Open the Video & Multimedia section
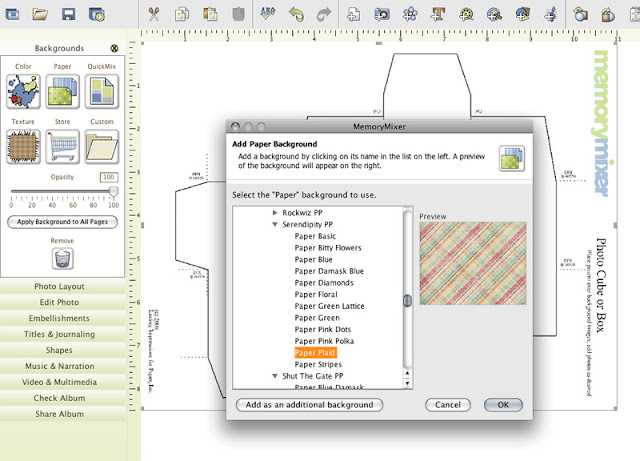640x461 pixels. [x=62, y=382]
